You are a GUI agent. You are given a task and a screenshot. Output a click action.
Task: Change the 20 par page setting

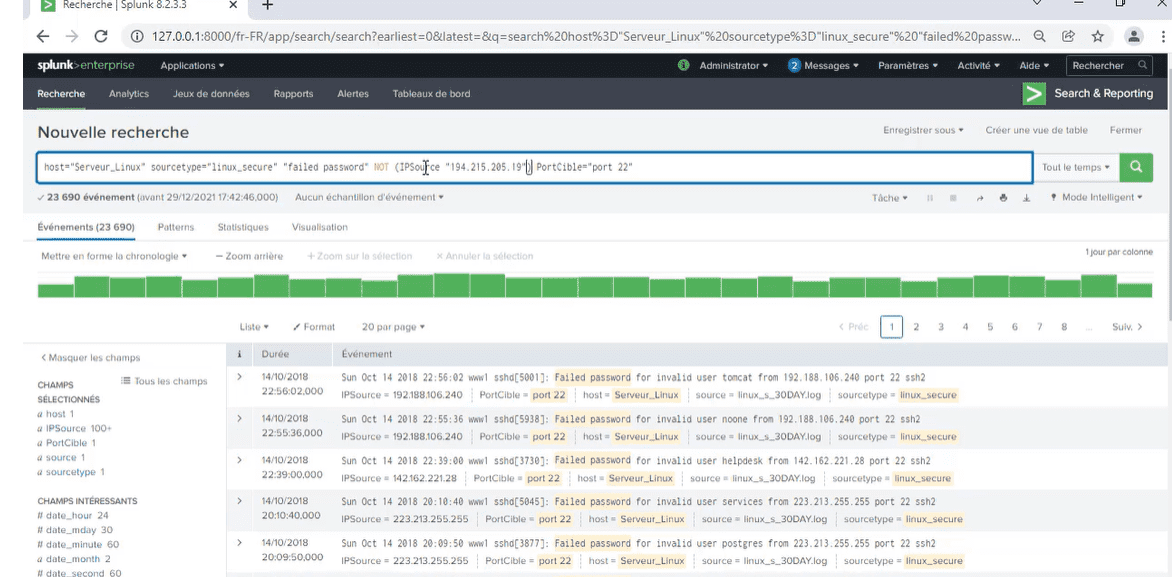(393, 327)
